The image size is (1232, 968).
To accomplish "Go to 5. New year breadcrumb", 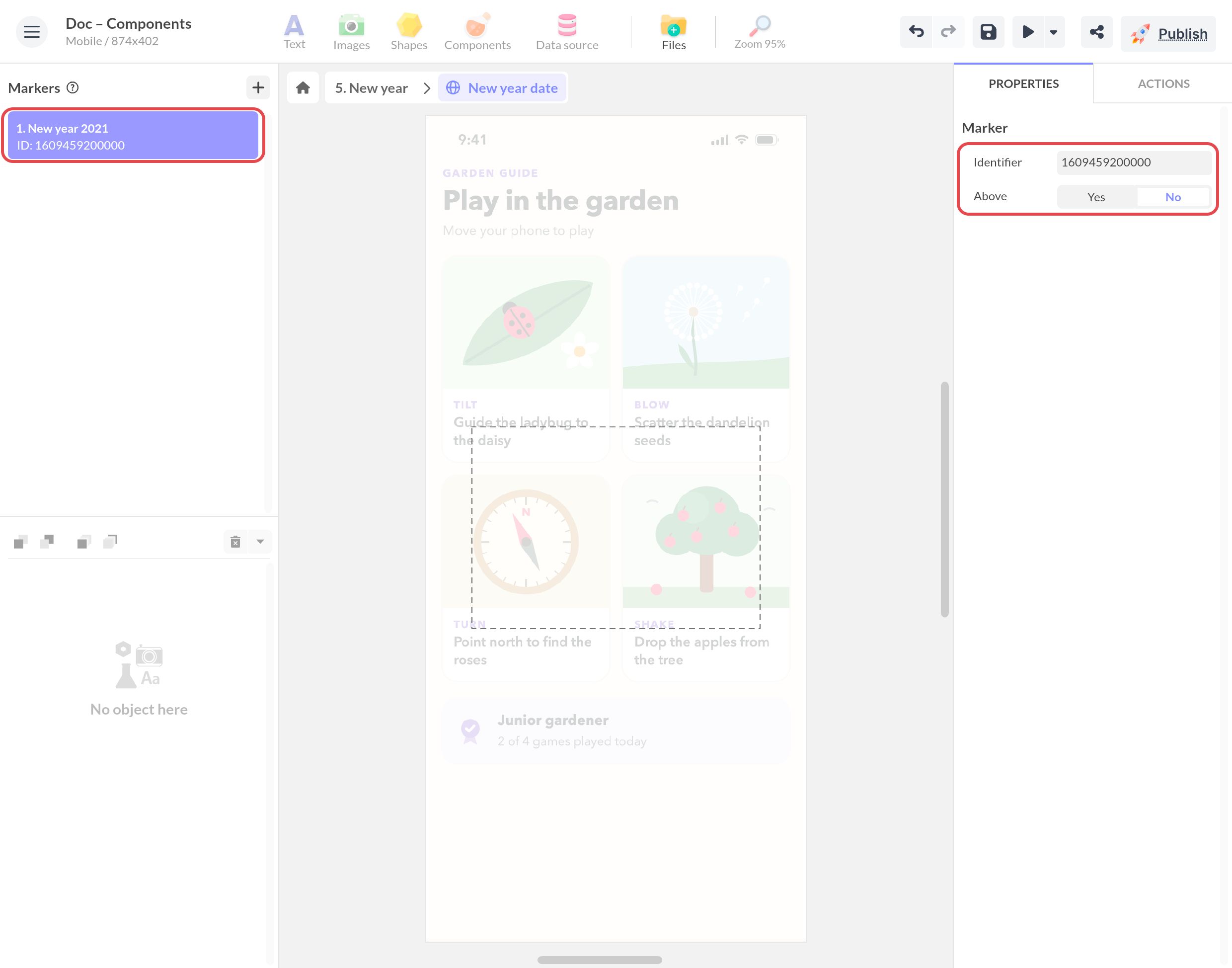I will tap(372, 88).
